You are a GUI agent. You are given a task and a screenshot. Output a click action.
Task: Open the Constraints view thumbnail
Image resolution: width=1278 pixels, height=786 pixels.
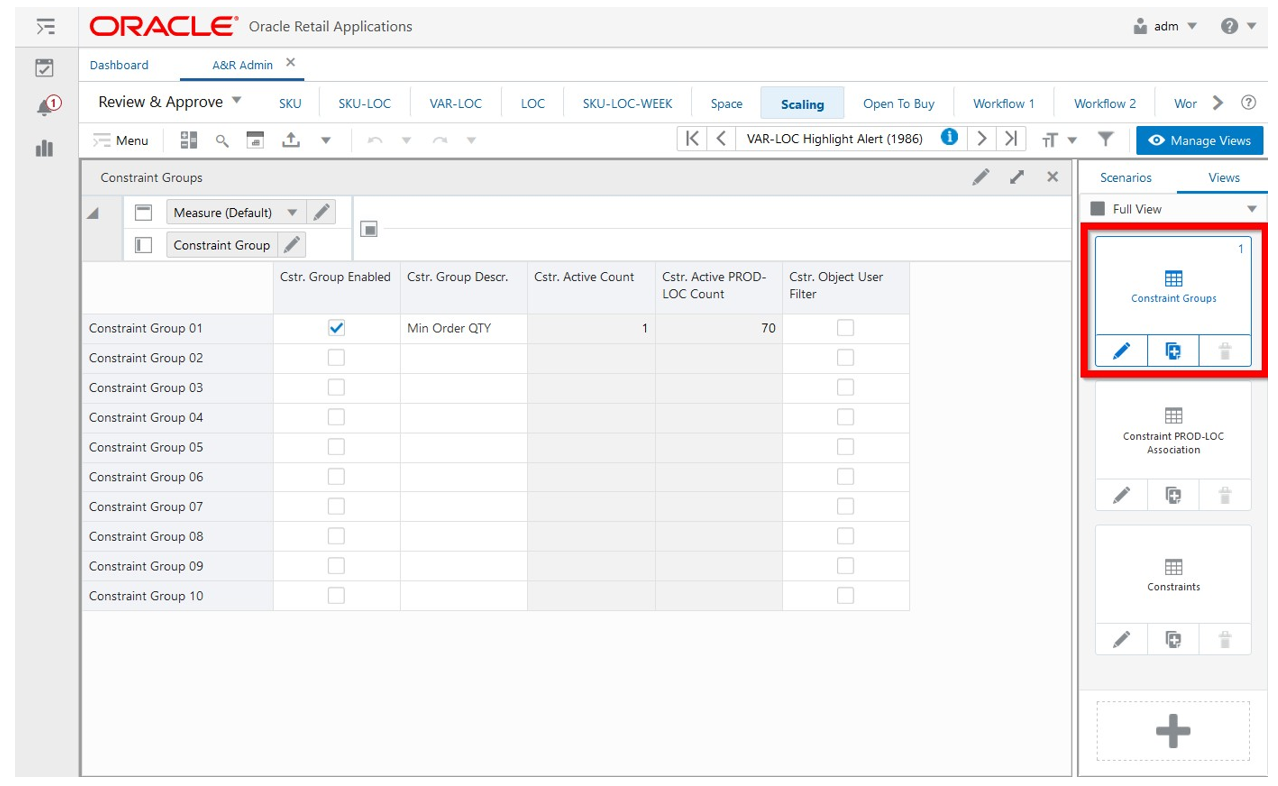[x=1173, y=575]
